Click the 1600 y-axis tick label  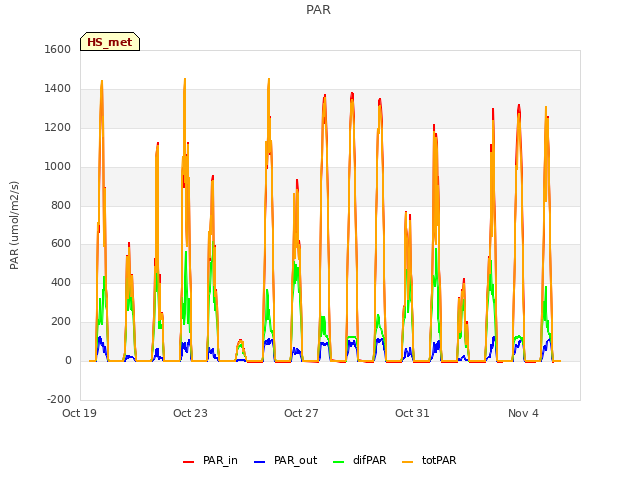coord(58,49)
